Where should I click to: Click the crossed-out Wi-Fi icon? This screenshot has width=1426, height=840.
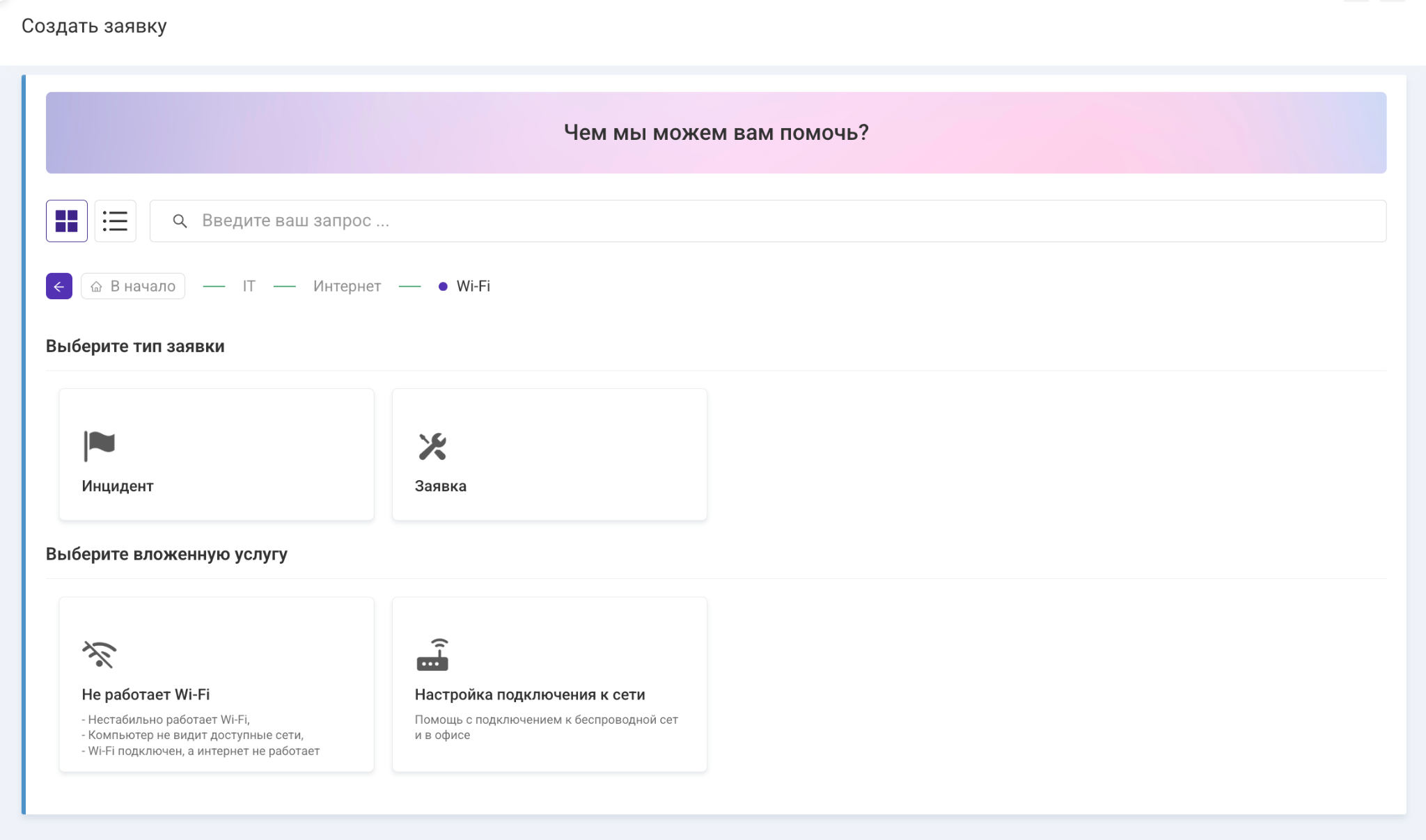point(100,654)
